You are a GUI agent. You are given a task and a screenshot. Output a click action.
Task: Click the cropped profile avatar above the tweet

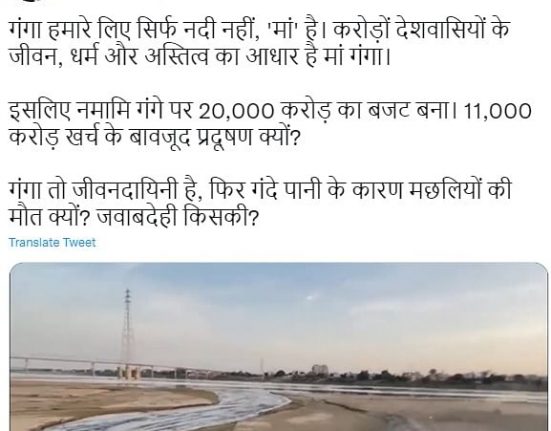tap(32, 1)
